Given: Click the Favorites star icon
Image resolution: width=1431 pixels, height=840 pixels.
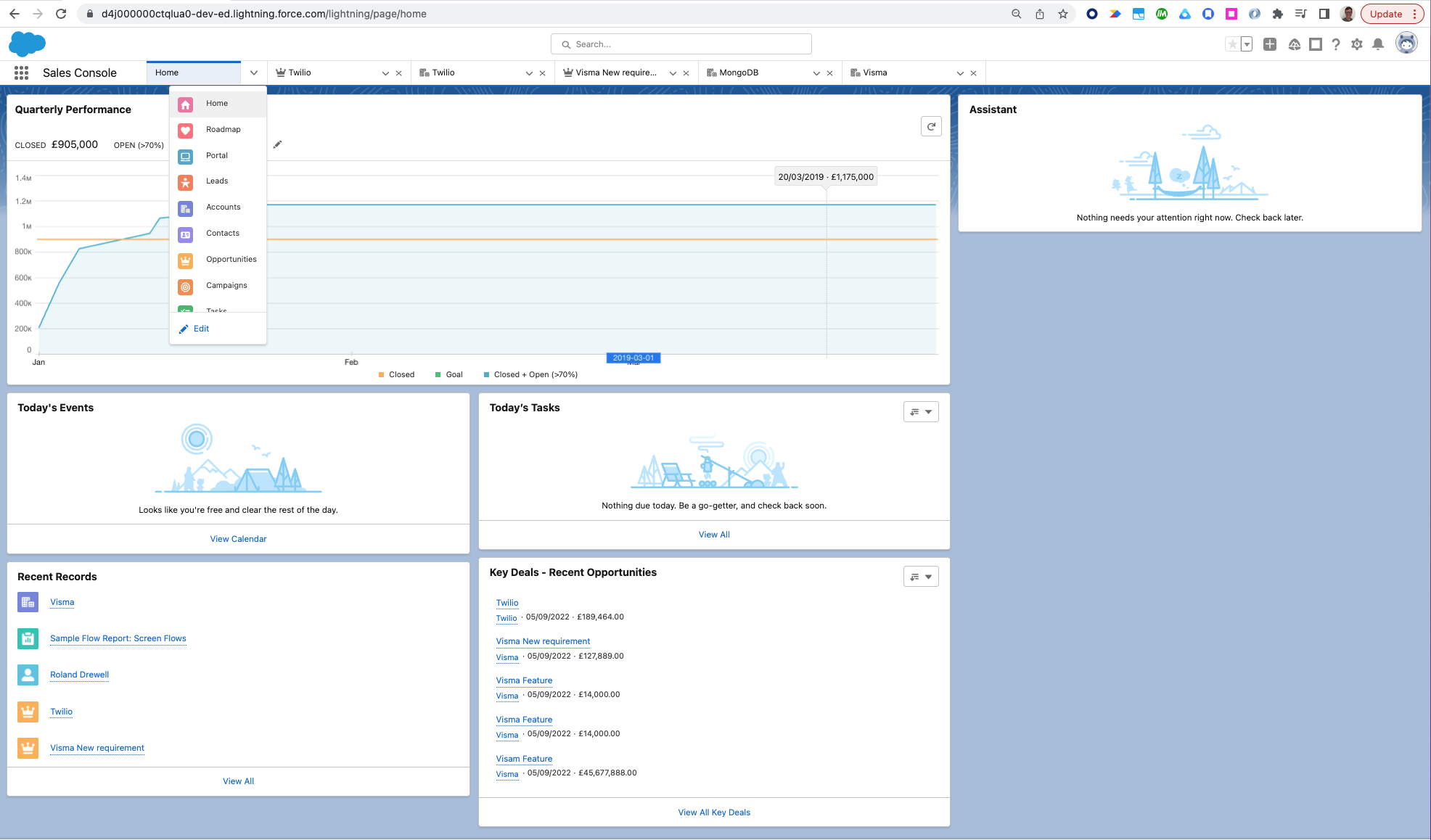Looking at the screenshot, I should pyautogui.click(x=1232, y=44).
